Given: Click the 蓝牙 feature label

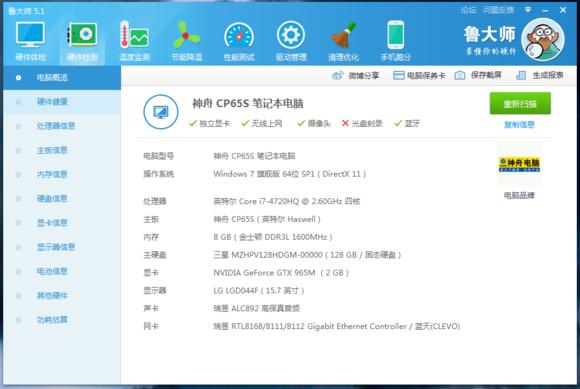Looking at the screenshot, I should tap(412, 124).
